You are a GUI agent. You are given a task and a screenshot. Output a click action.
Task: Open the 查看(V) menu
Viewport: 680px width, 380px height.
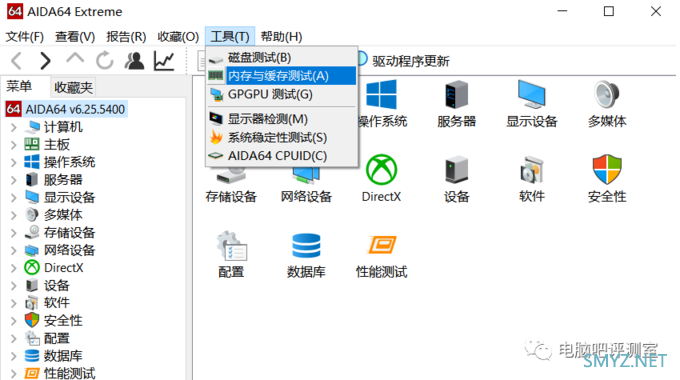point(75,37)
